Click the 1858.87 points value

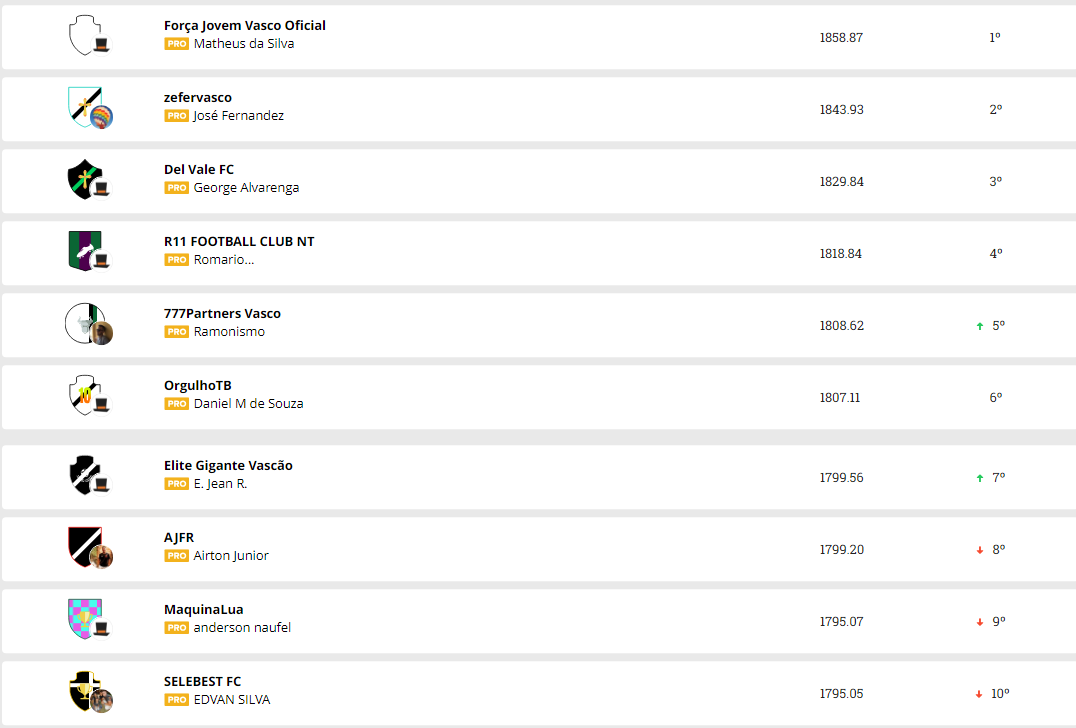(x=841, y=38)
